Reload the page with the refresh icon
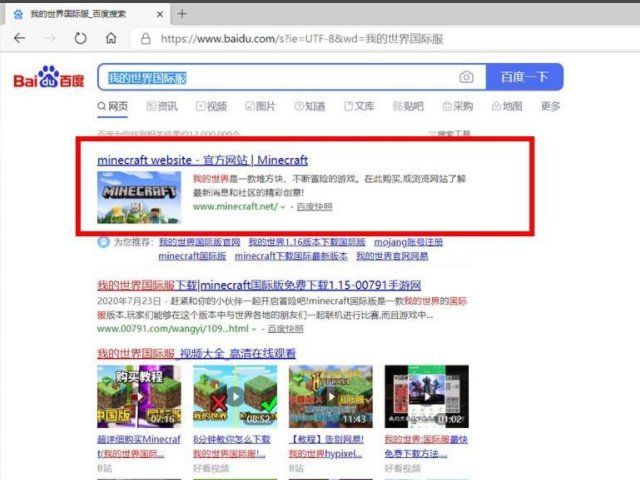The height and width of the screenshot is (480, 640). [x=80, y=38]
